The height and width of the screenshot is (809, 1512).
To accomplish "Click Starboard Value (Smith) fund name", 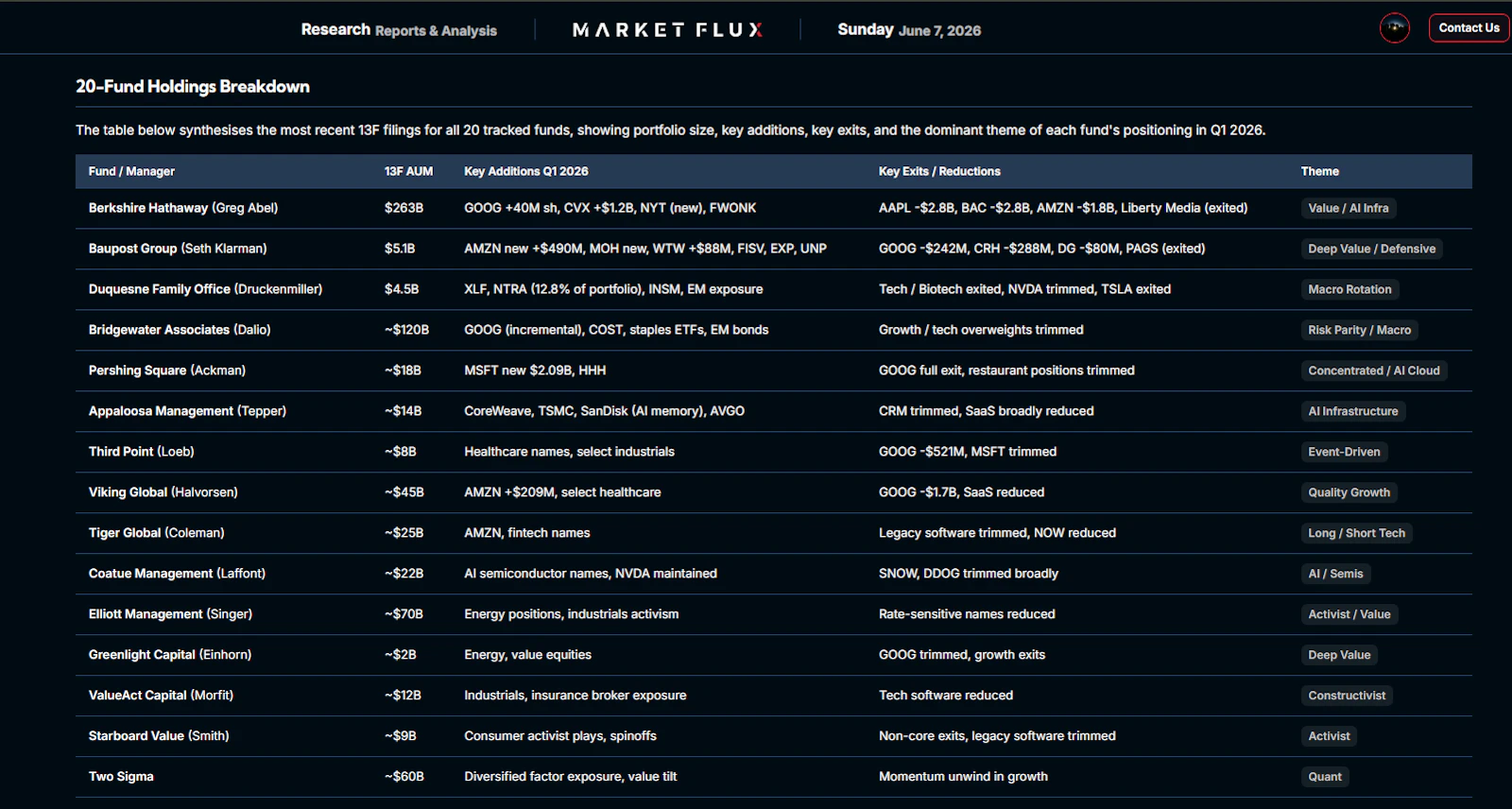I will (x=159, y=736).
